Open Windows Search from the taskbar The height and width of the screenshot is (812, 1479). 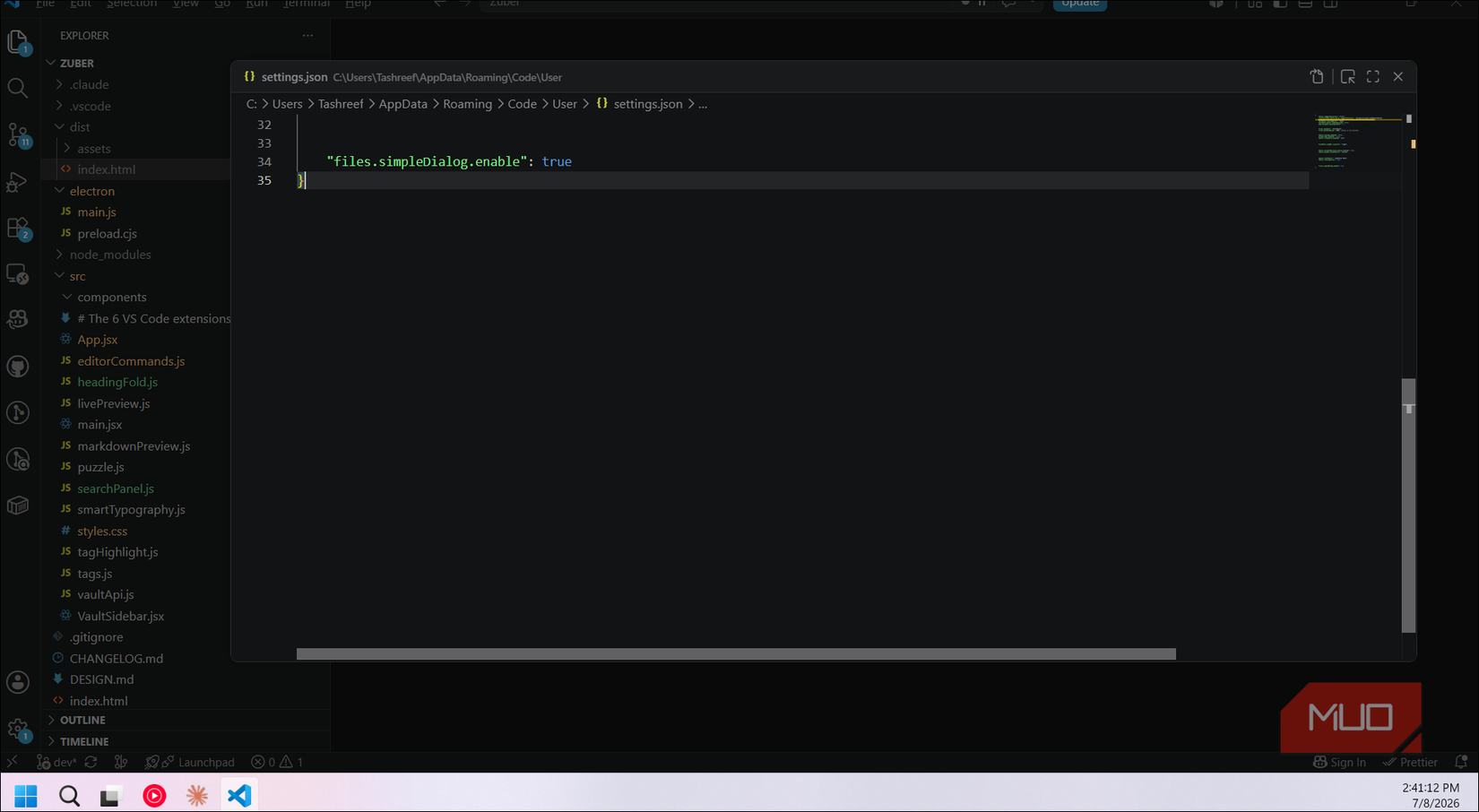coord(69,795)
